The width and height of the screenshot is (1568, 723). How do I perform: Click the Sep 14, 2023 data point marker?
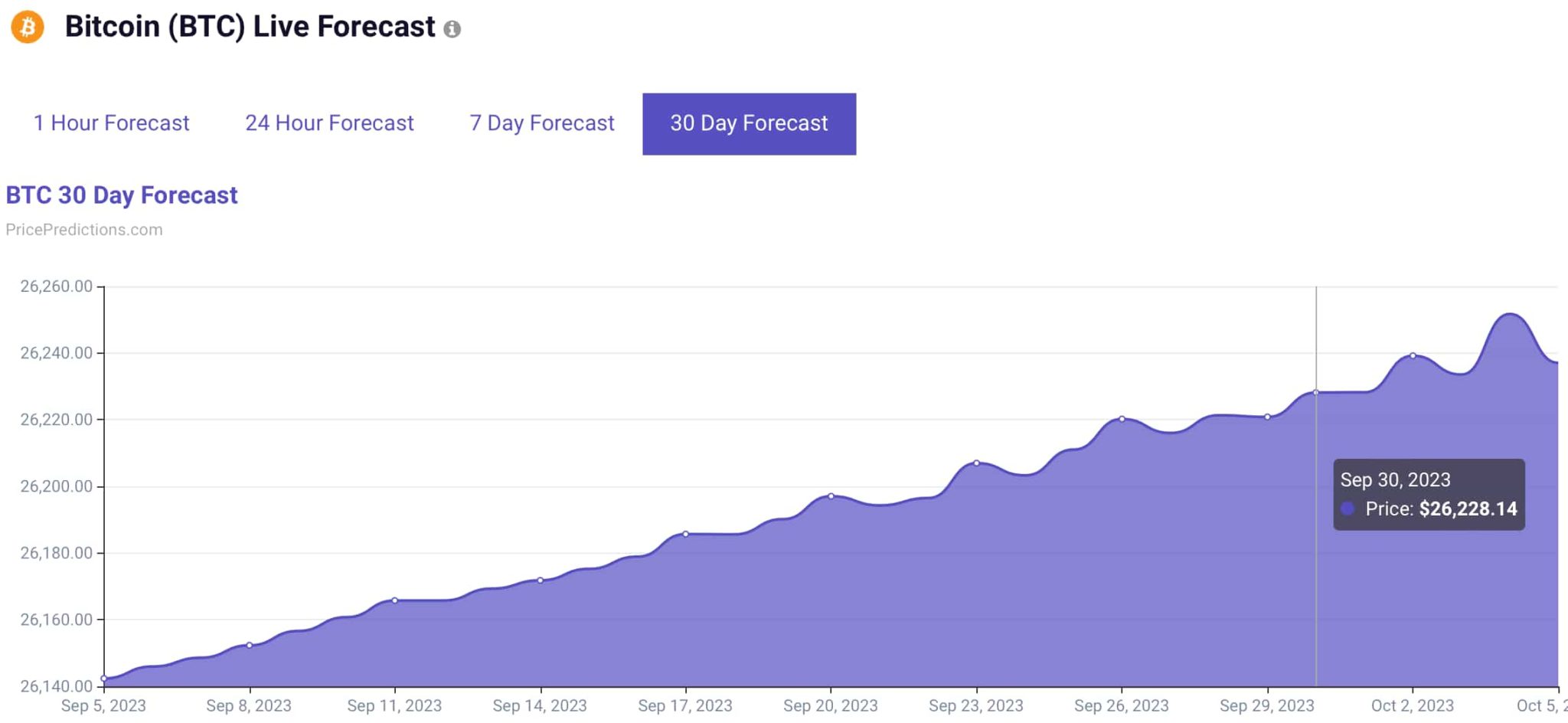tap(541, 581)
